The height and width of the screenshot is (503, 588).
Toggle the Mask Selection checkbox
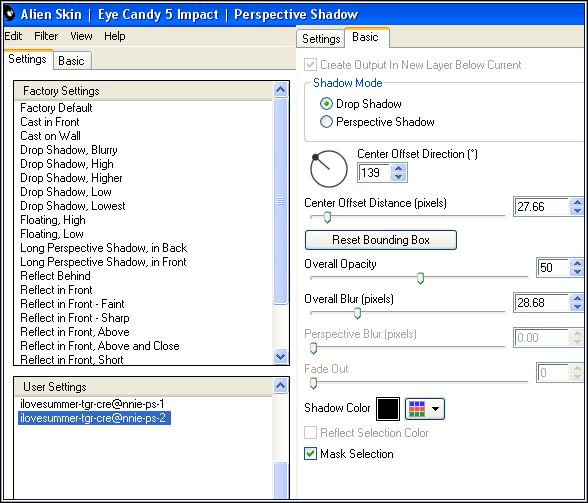point(310,453)
